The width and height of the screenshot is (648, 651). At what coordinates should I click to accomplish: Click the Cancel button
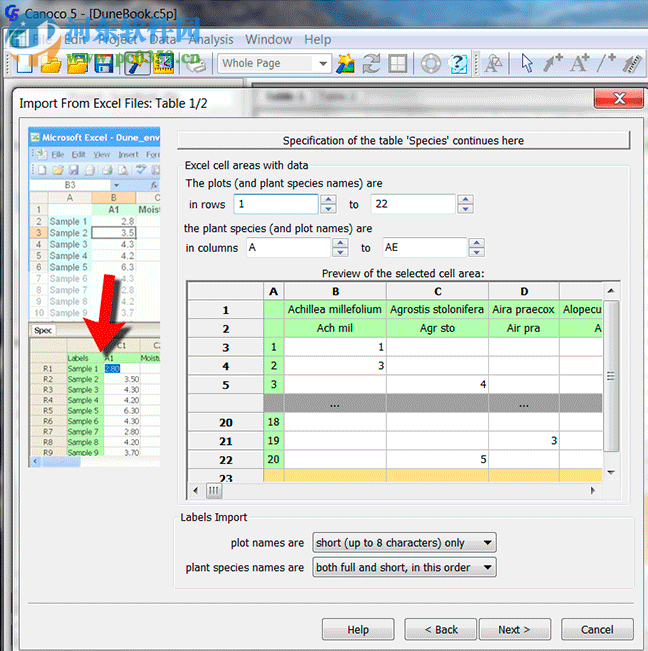[597, 629]
